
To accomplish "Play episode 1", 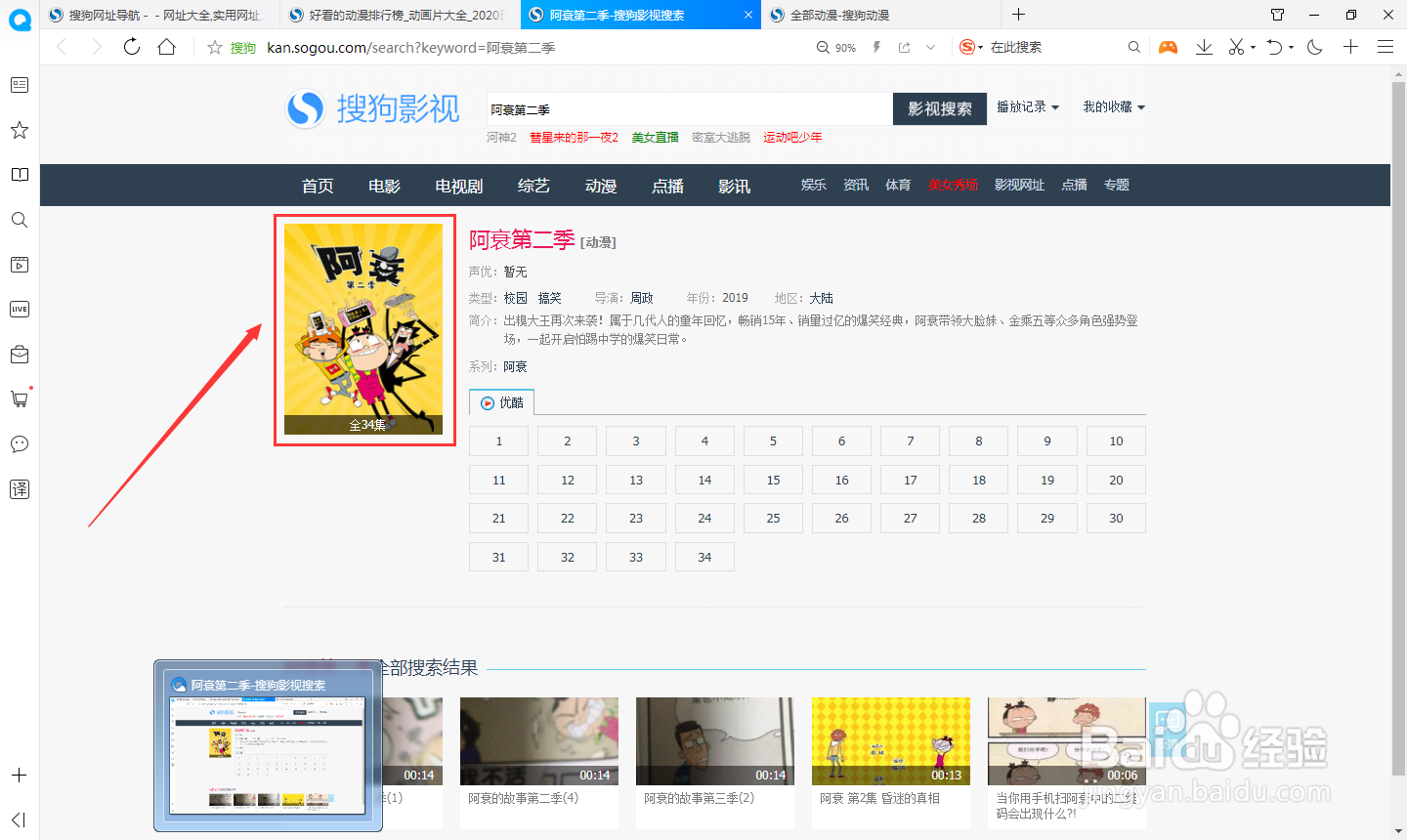I will (x=498, y=441).
